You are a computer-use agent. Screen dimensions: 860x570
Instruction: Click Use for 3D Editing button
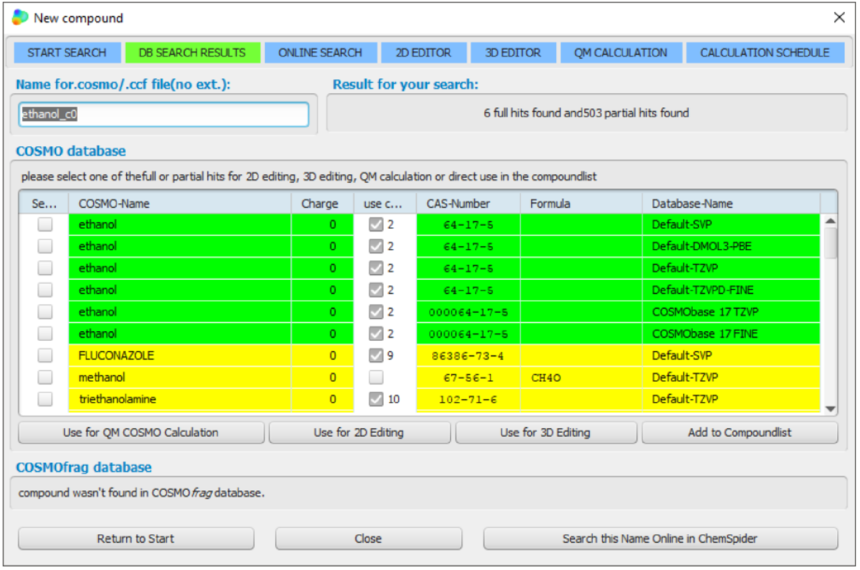point(545,433)
